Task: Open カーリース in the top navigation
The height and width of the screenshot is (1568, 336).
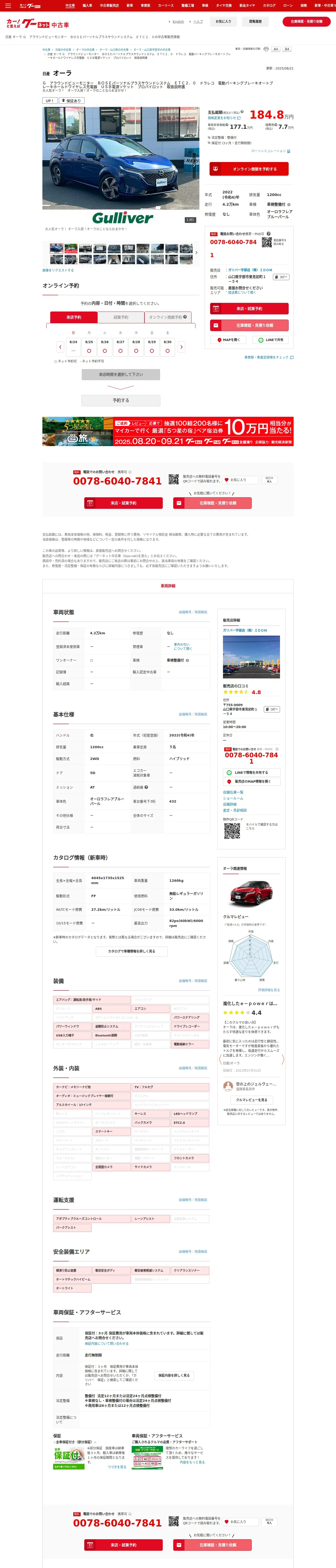Action: coord(166,5)
